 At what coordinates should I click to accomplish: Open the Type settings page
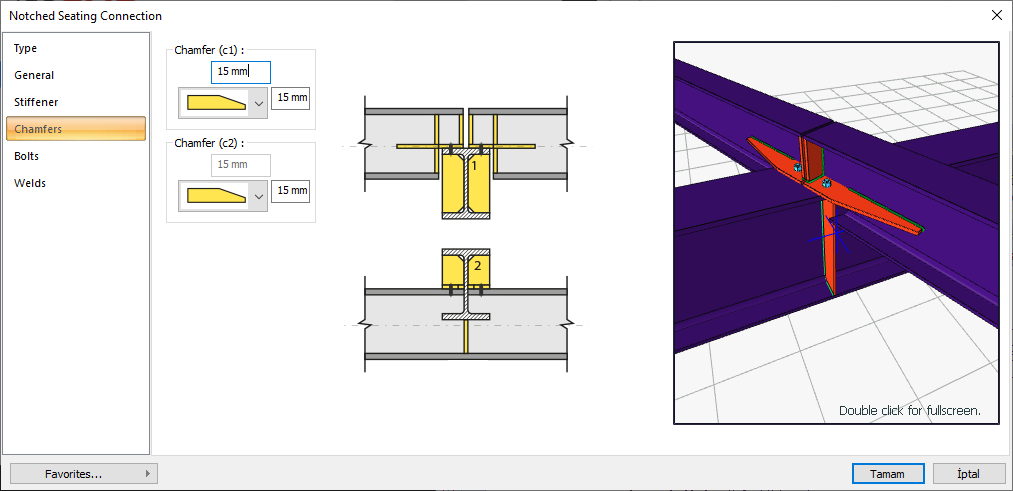click(x=26, y=48)
